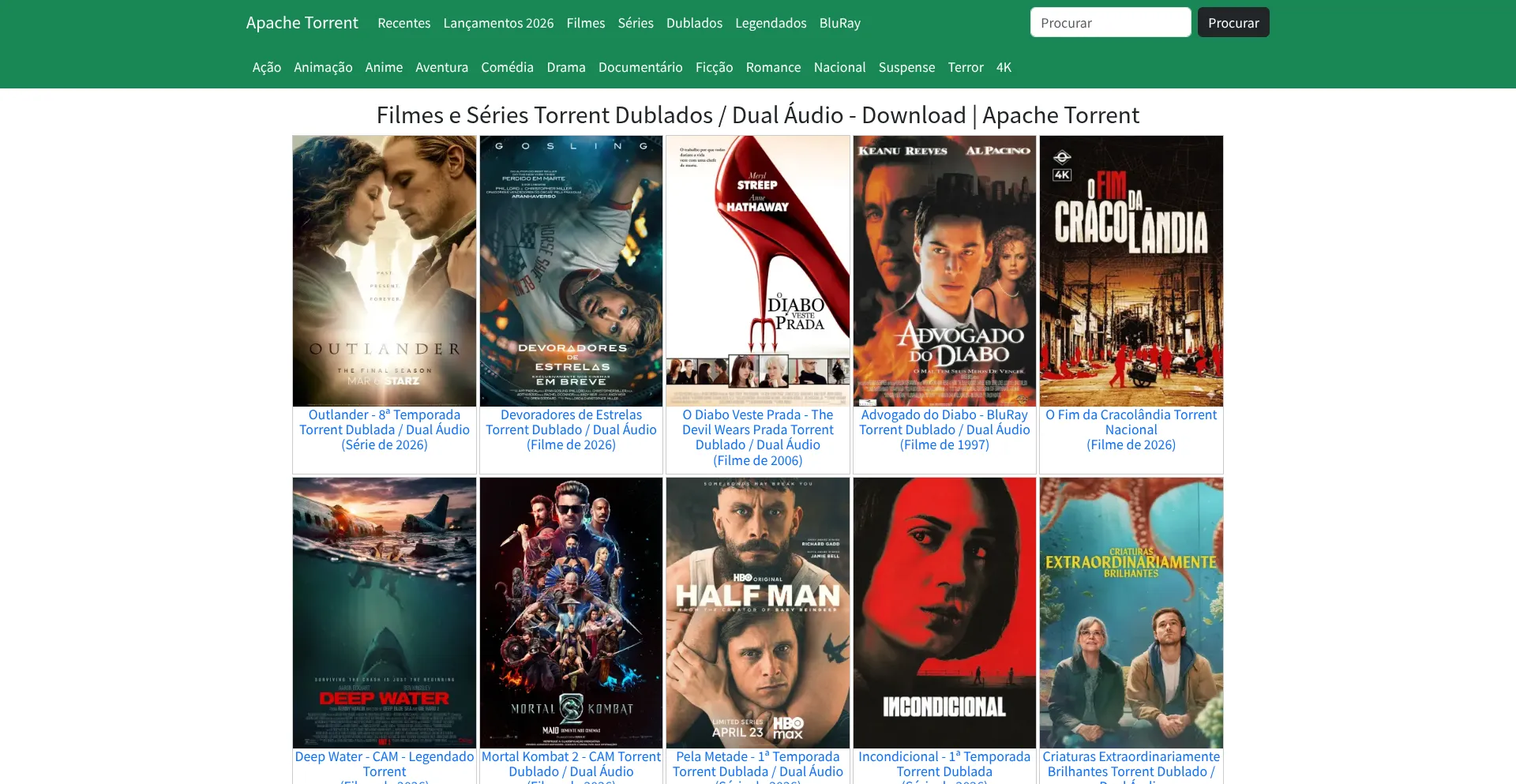Browse the Nacional genre
1516x784 pixels.
tap(840, 67)
